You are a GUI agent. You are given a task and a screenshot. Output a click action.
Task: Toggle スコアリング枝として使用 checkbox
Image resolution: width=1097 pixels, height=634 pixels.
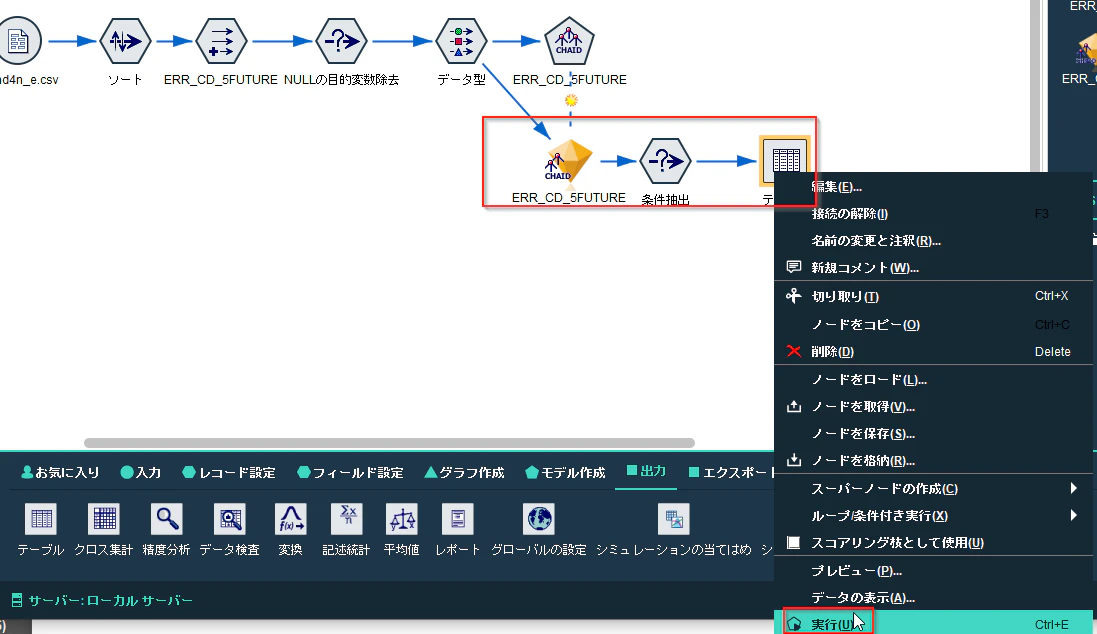tap(793, 542)
